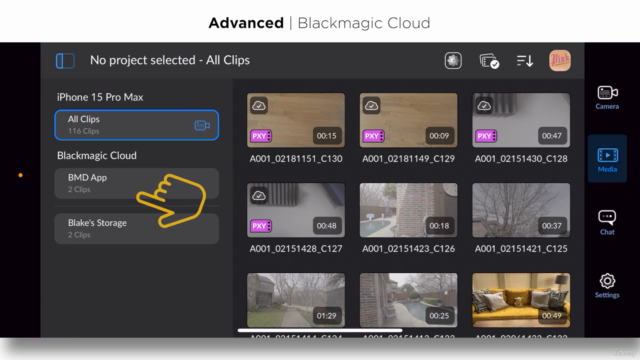This screenshot has width=640, height=360.
Task: Open clip thumbnail A001_02181149_C129
Action: tap(409, 120)
